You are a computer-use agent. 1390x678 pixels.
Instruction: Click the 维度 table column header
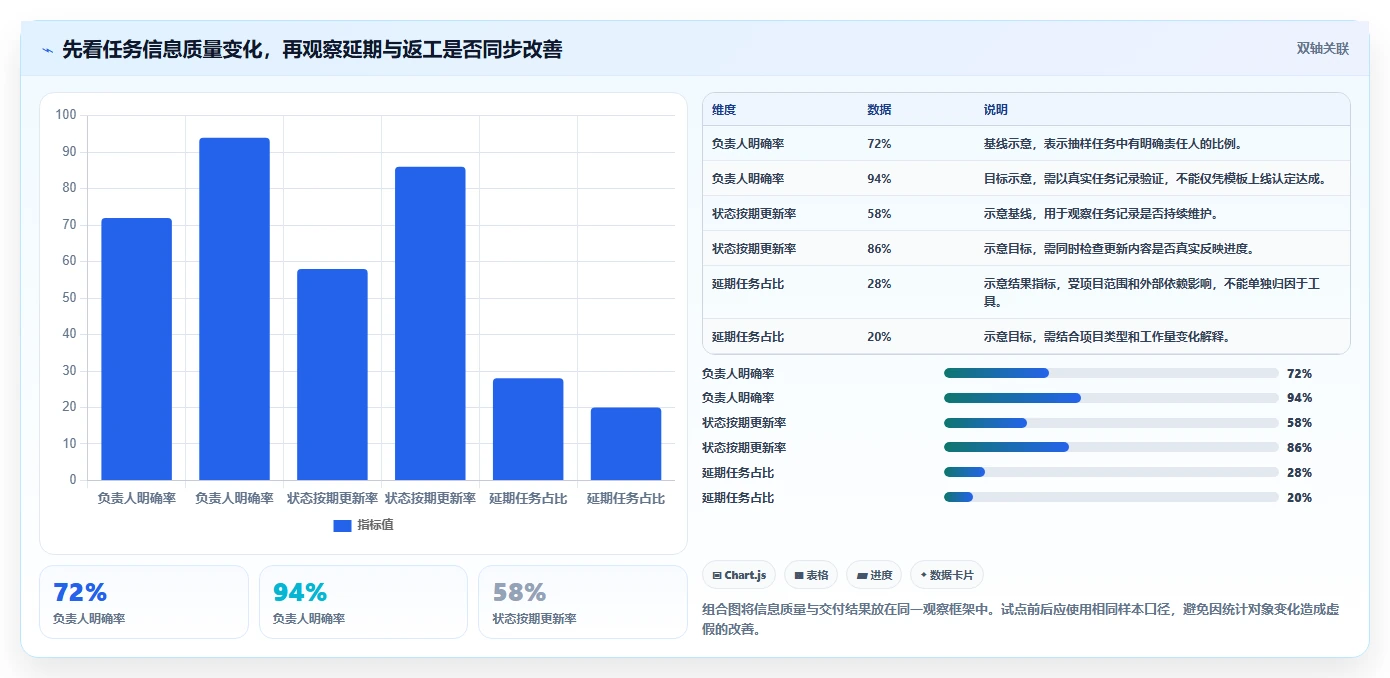724,110
